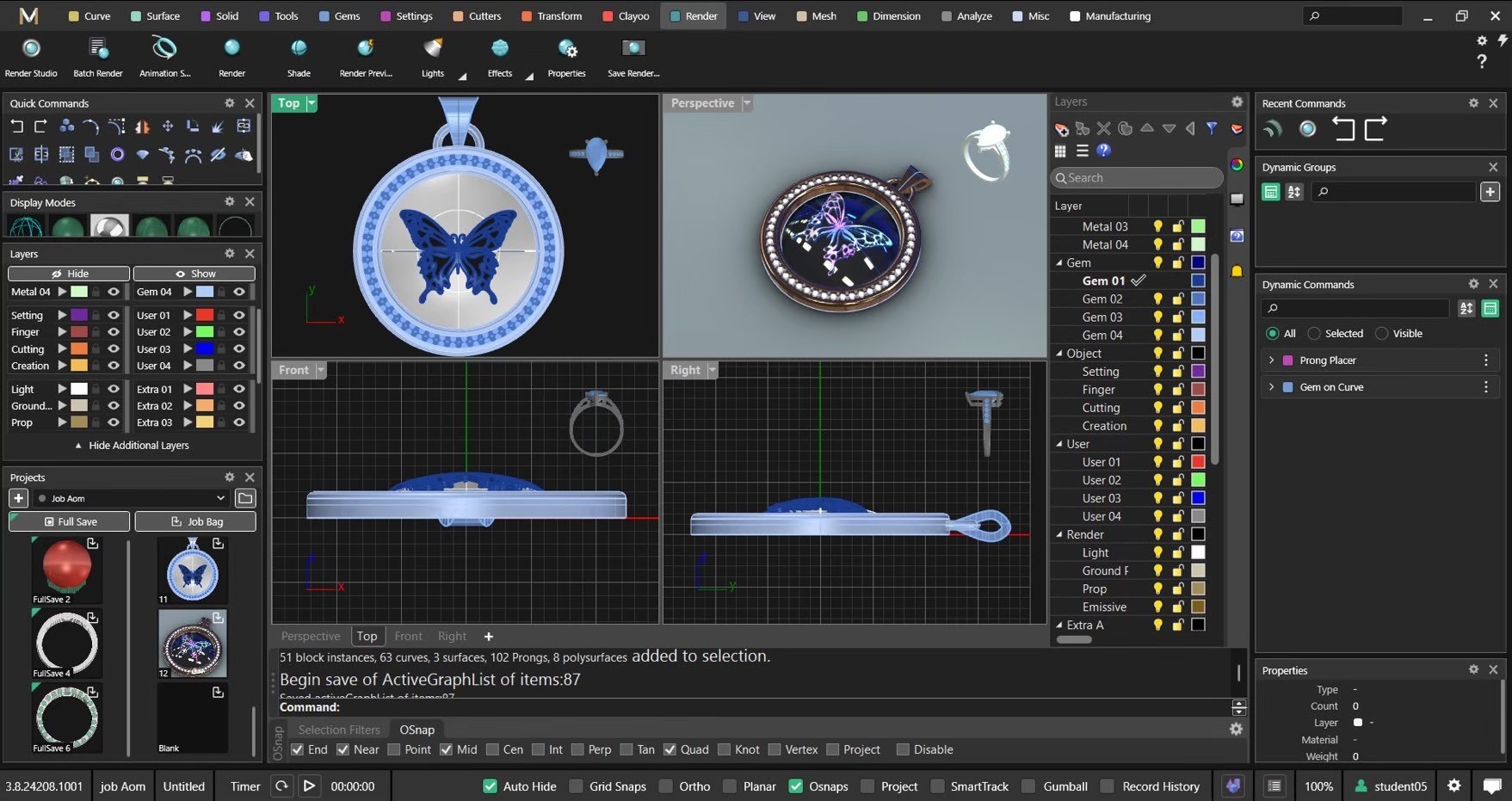Select the rendered display mode sphere
This screenshot has width=1512, height=801.
click(109, 227)
